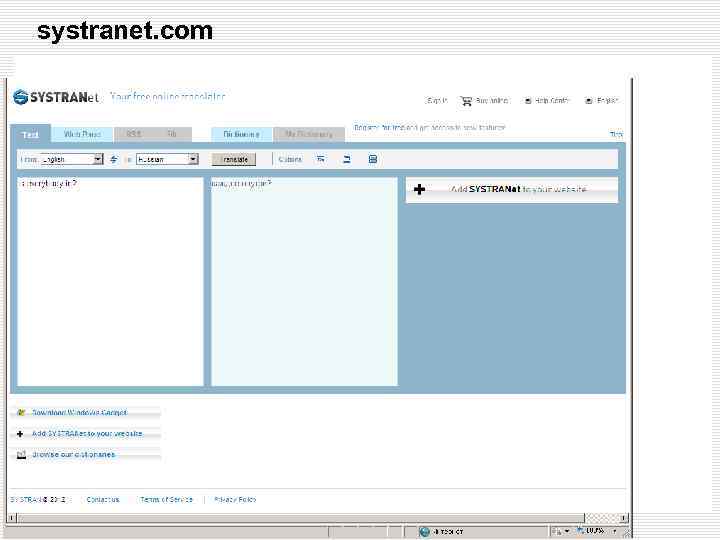Open the Terms of Service footer link
The height and width of the screenshot is (540, 720).
[166, 500]
